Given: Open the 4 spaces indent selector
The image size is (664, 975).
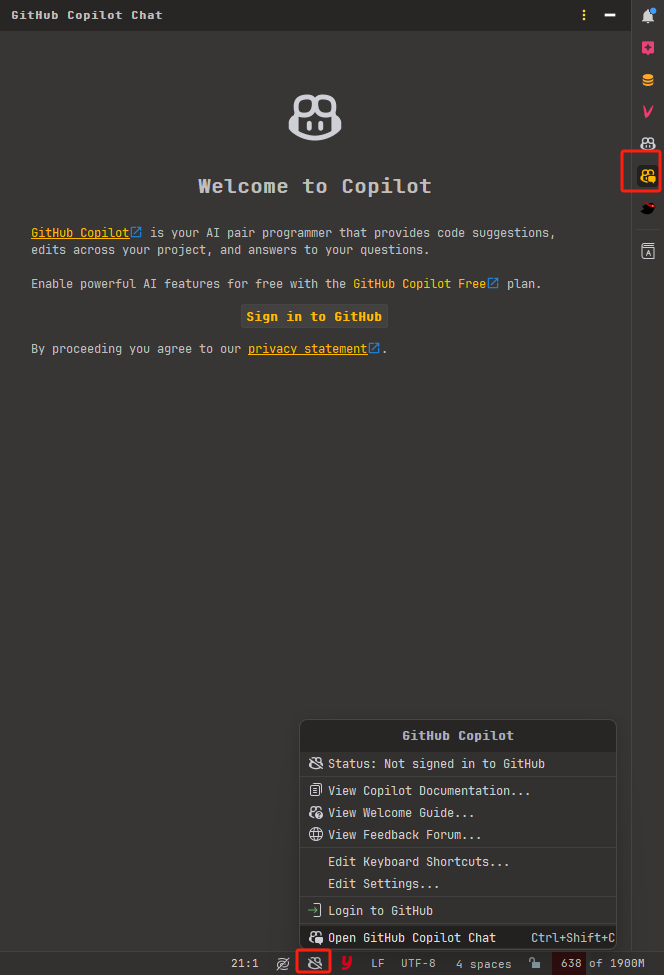Looking at the screenshot, I should [x=484, y=964].
